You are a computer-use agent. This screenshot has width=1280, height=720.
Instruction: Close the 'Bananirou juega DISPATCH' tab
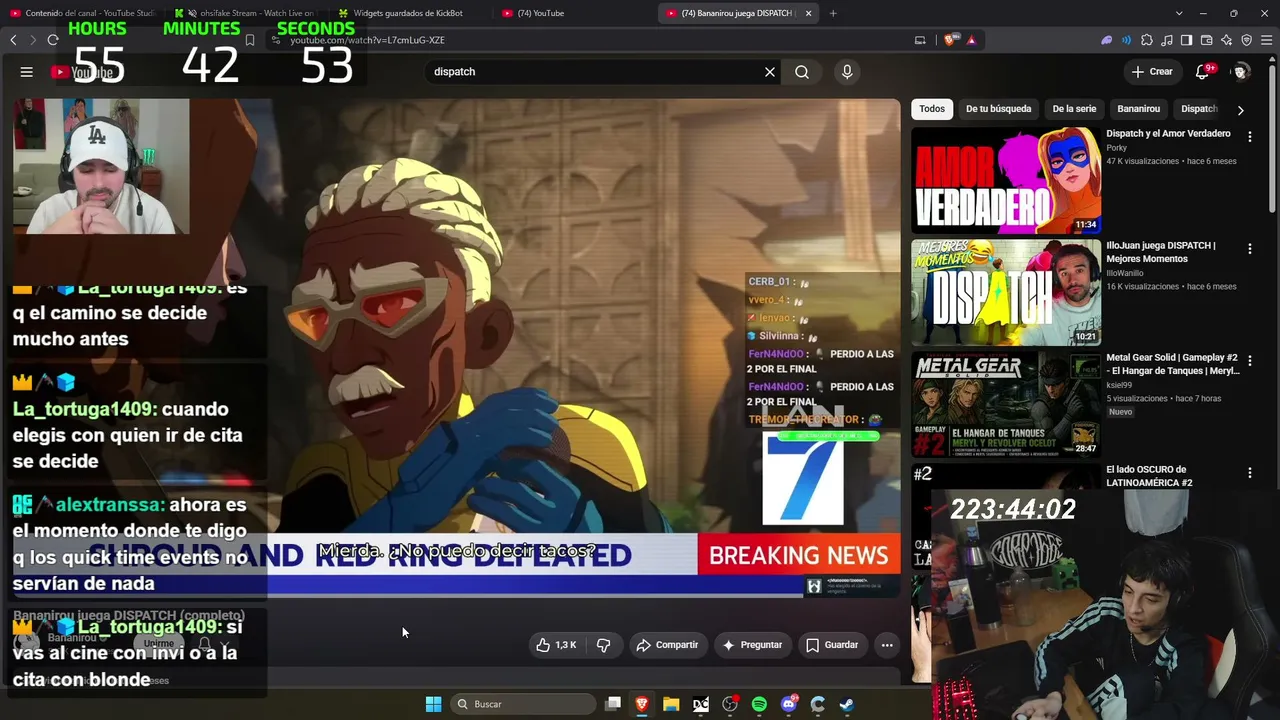[808, 13]
